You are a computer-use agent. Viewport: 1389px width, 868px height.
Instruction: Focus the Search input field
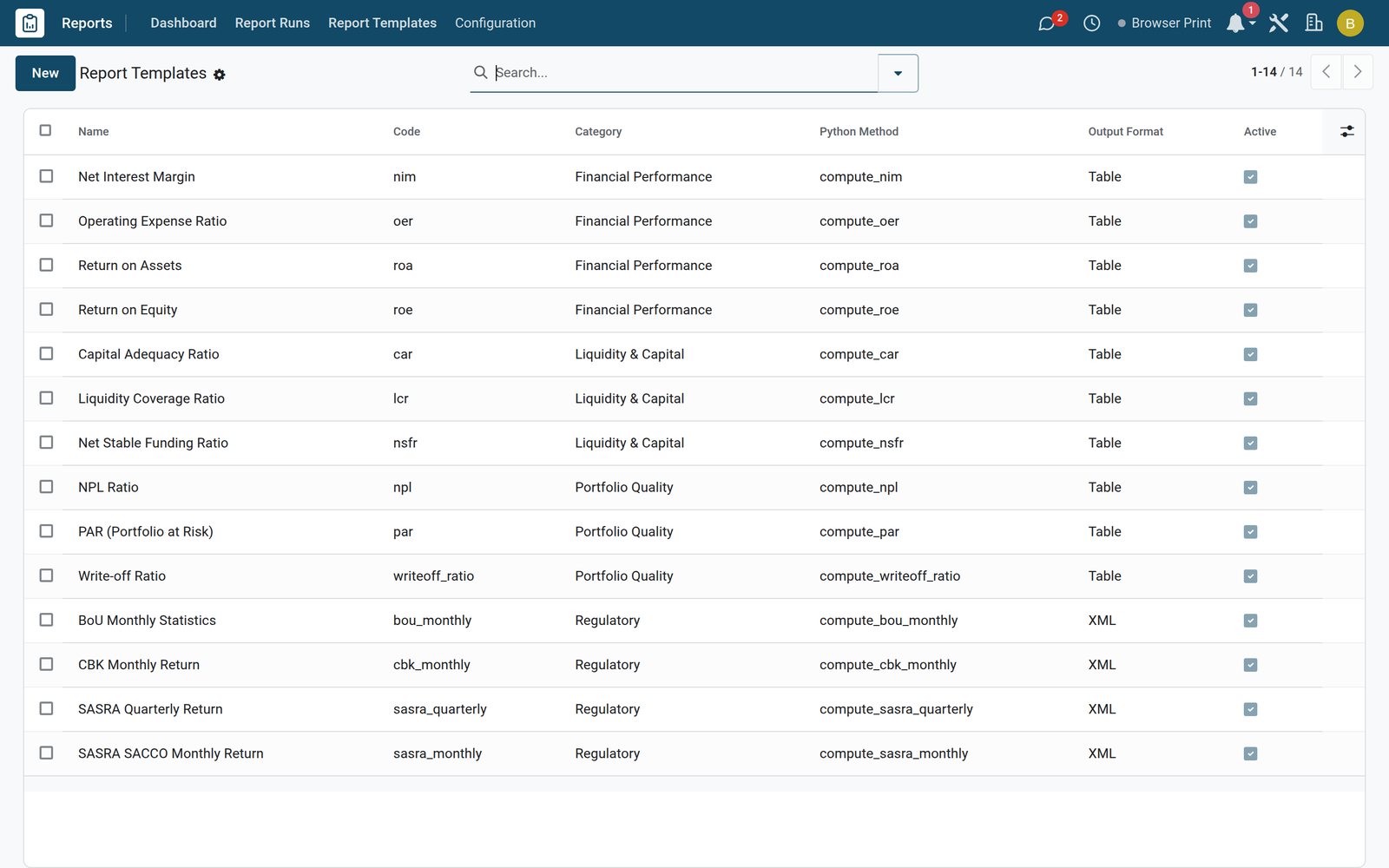(x=684, y=73)
